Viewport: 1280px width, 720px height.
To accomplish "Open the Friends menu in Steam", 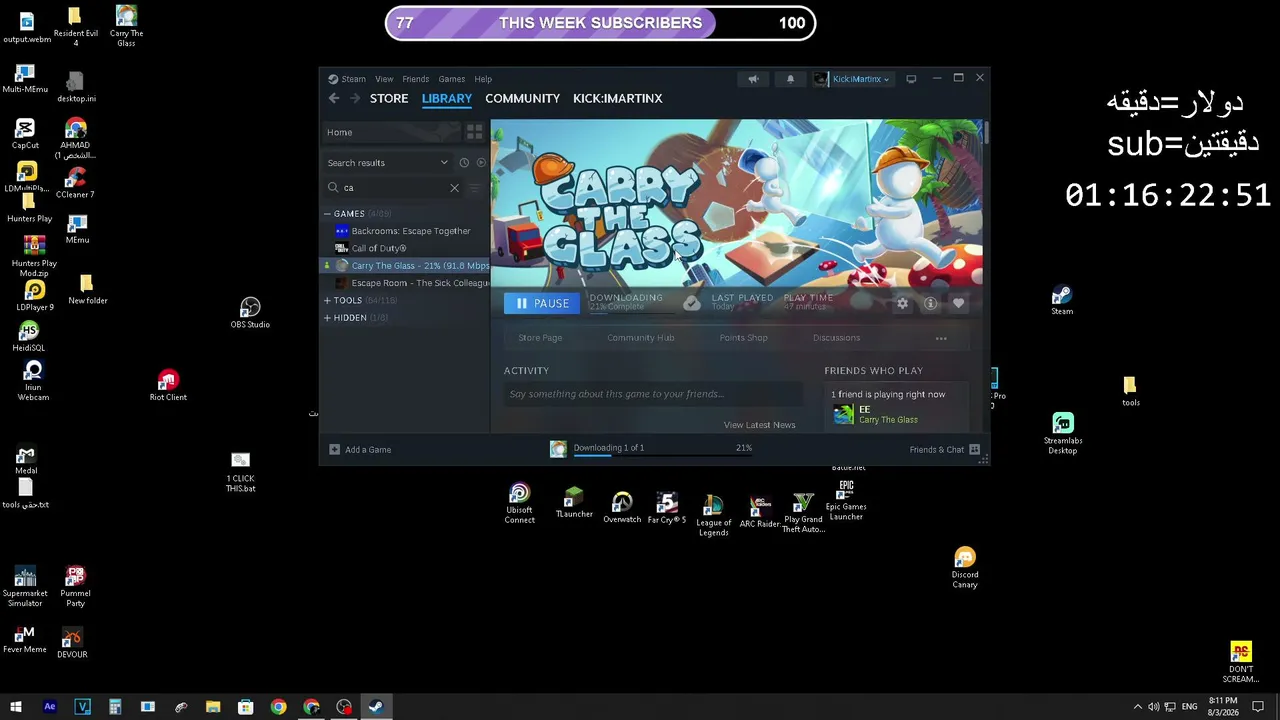I will [415, 79].
